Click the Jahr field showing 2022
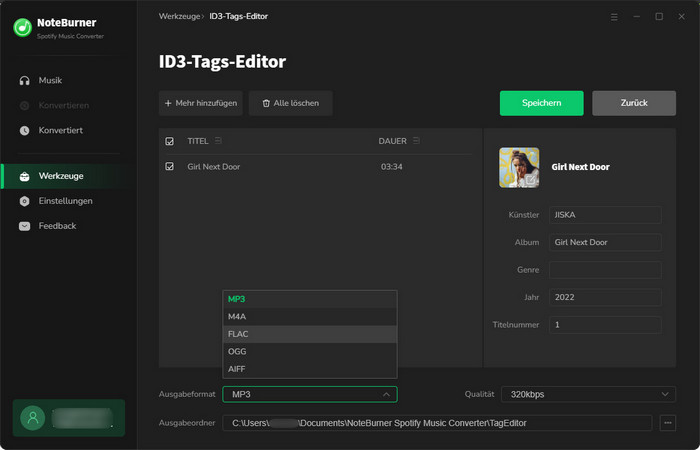 pyautogui.click(x=605, y=297)
